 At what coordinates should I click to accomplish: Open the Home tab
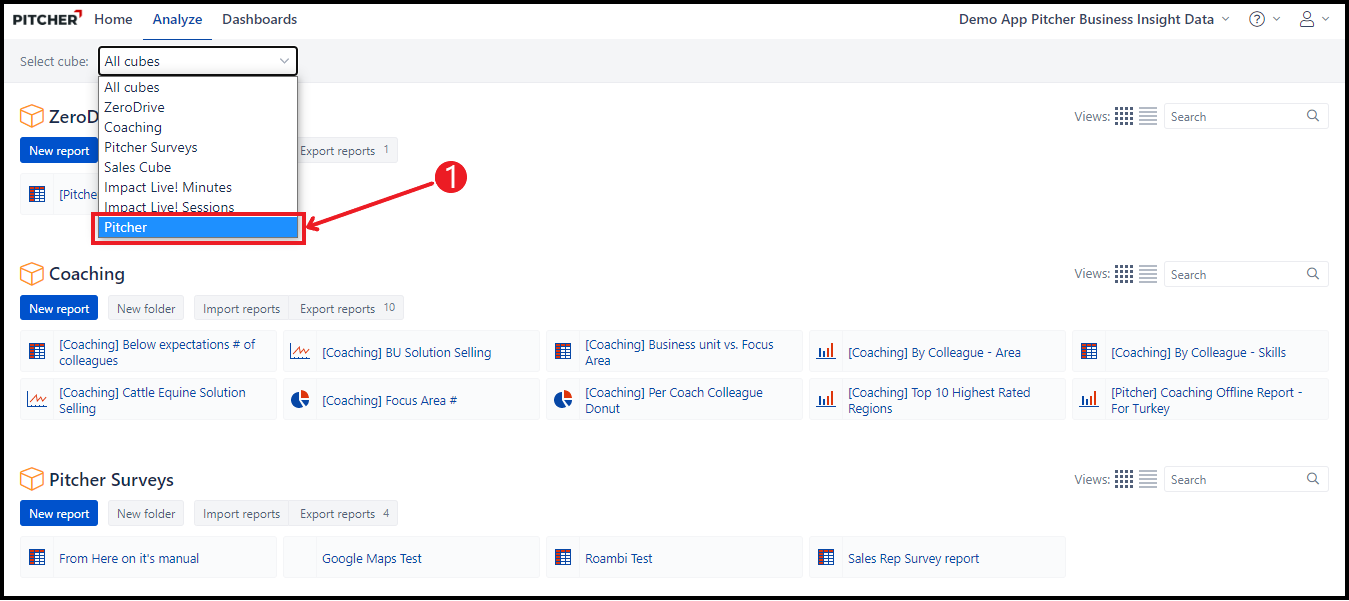[x=113, y=19]
